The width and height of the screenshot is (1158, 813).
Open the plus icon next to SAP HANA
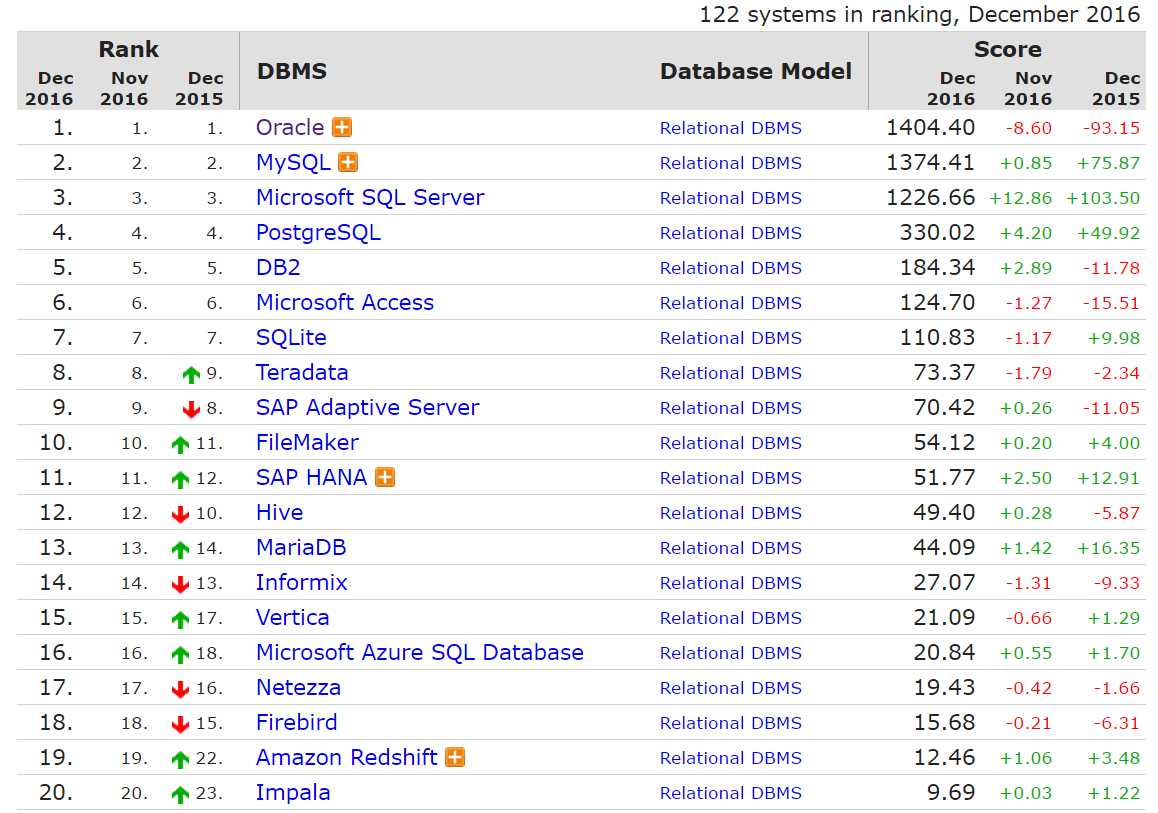click(x=385, y=477)
